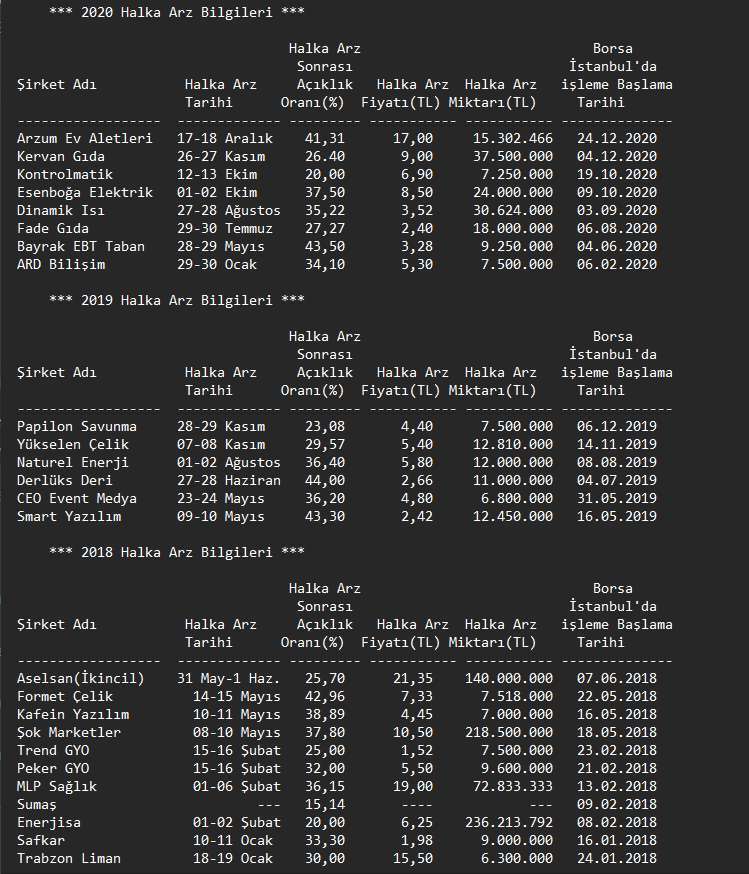Click the amount "218.500.000"

509,732
